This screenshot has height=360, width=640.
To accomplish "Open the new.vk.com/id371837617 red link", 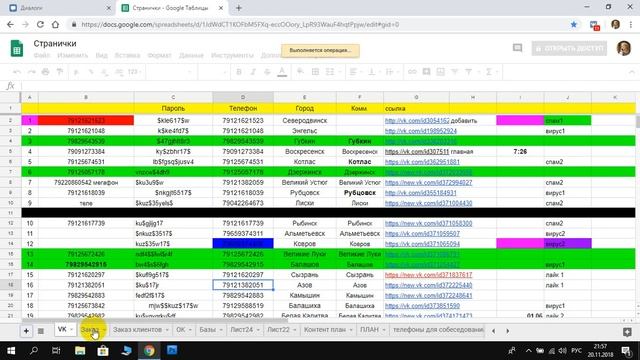I will point(429,275).
